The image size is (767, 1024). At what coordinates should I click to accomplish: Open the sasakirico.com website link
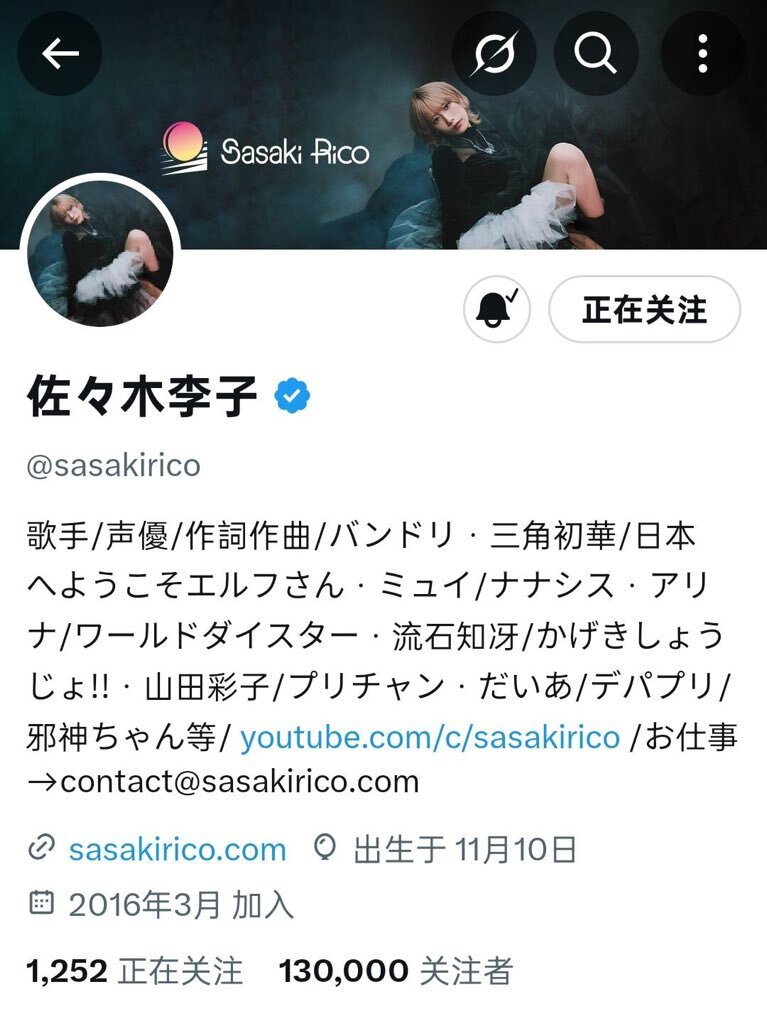178,850
